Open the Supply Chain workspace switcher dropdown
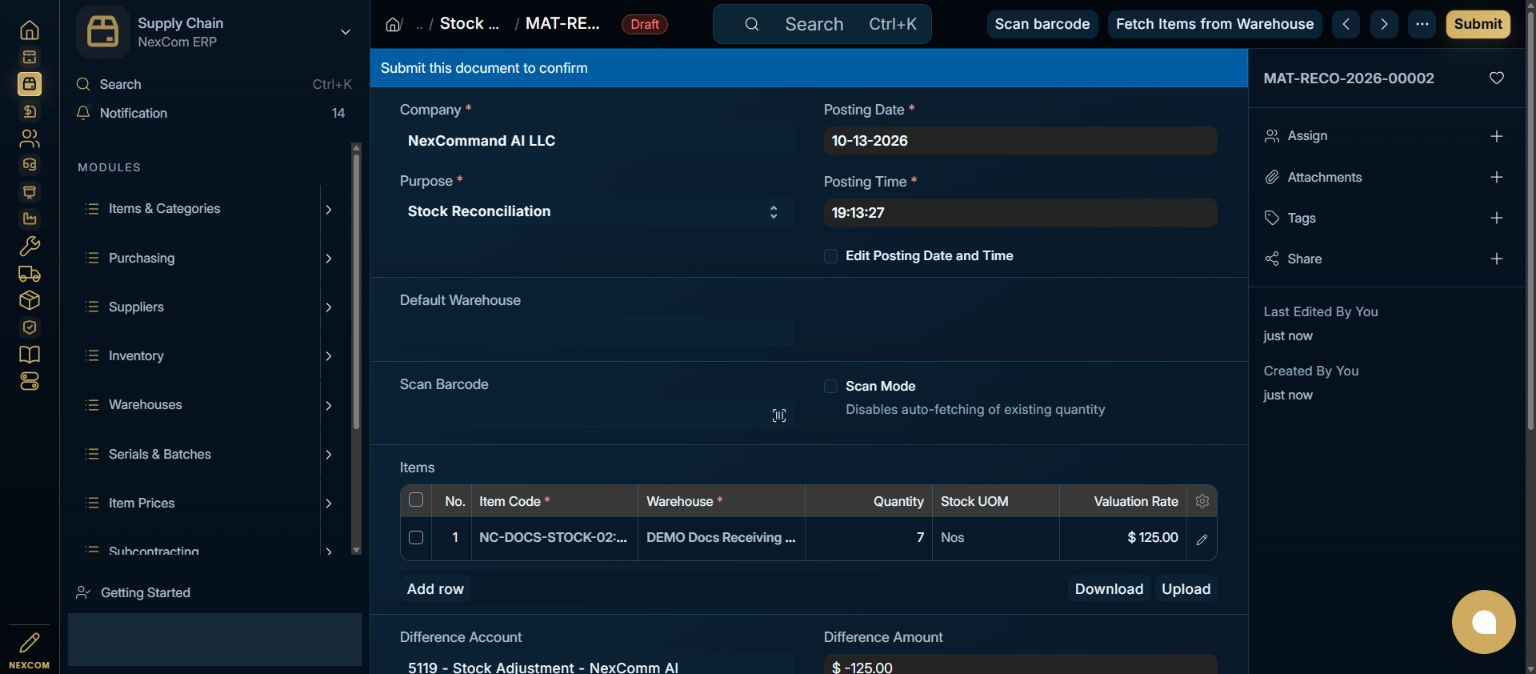 click(345, 32)
